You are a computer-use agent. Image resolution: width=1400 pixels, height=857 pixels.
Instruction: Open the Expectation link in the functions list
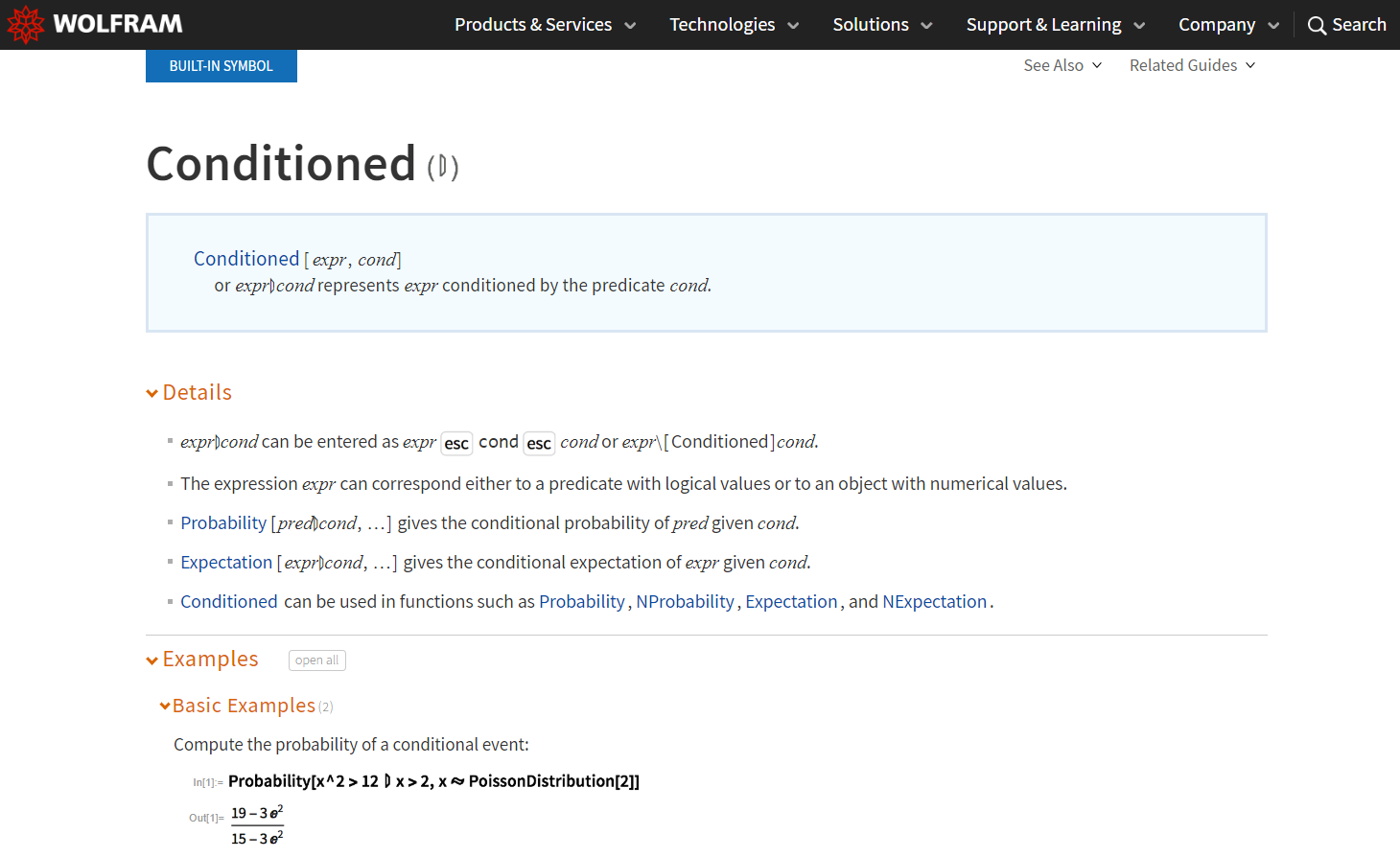[x=791, y=601]
